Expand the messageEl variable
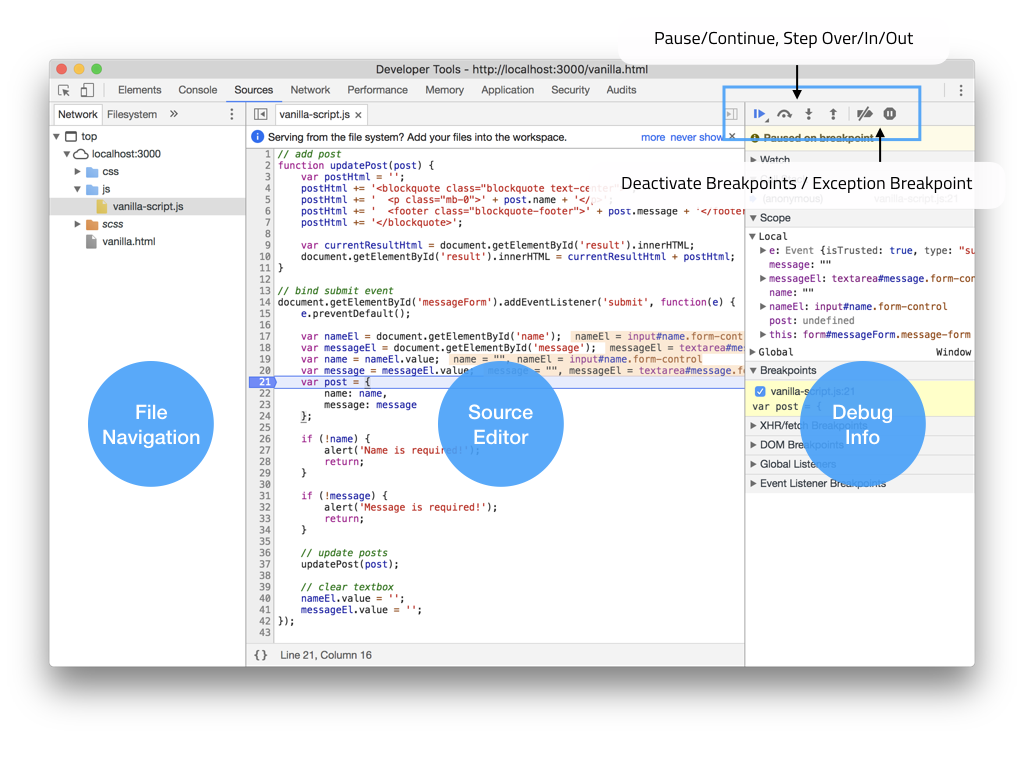This screenshot has height=768, width=1024. click(763, 278)
